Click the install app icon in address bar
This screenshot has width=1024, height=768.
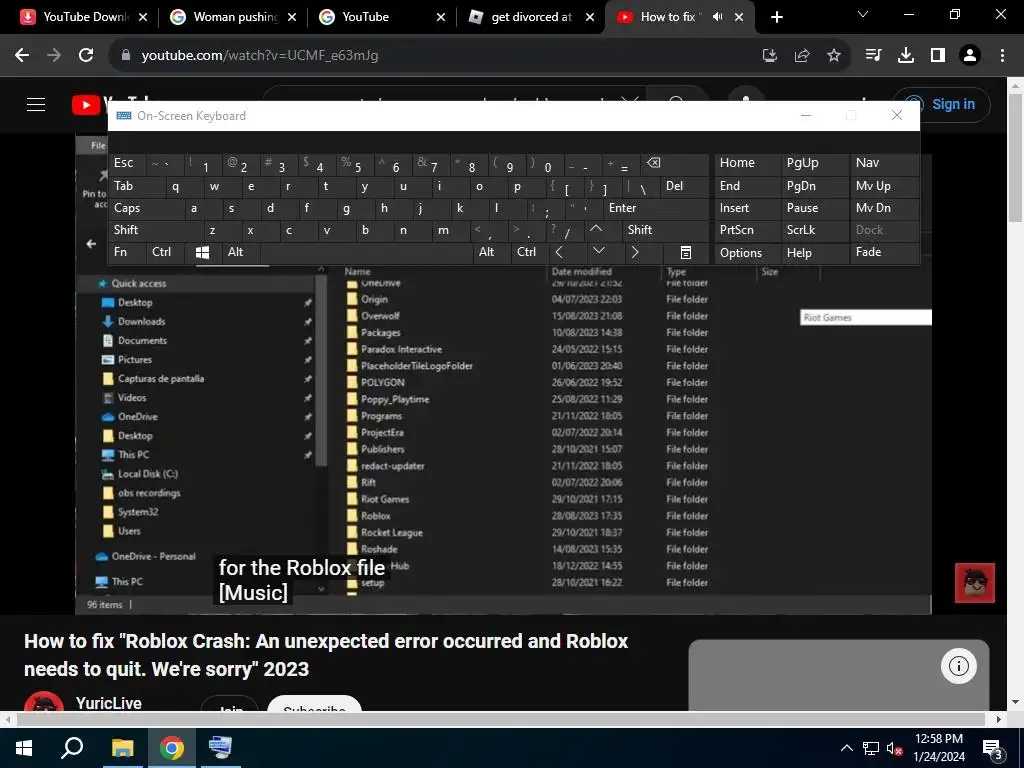[770, 56]
